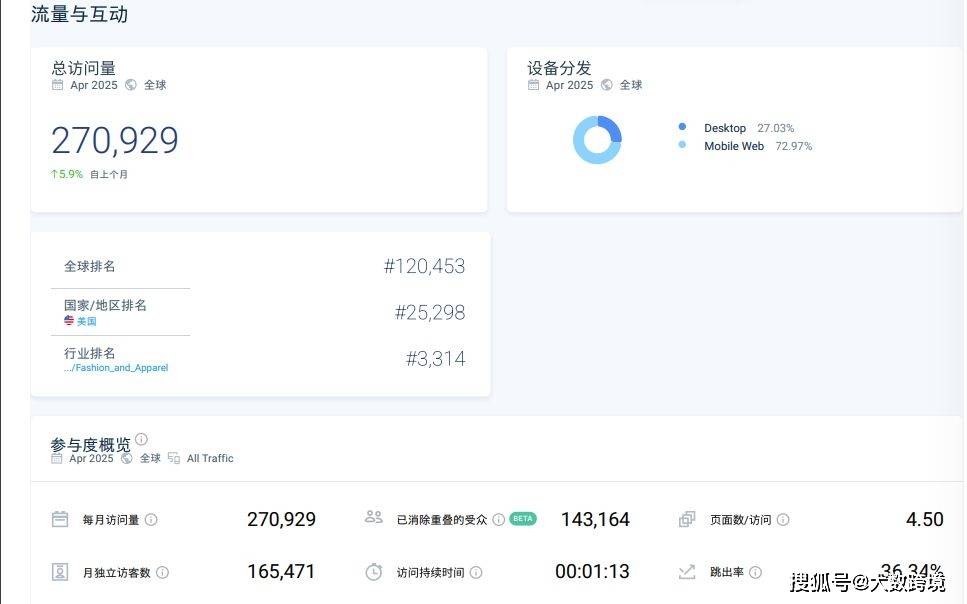Click the monthly unique visitors value 165,471

point(281,572)
